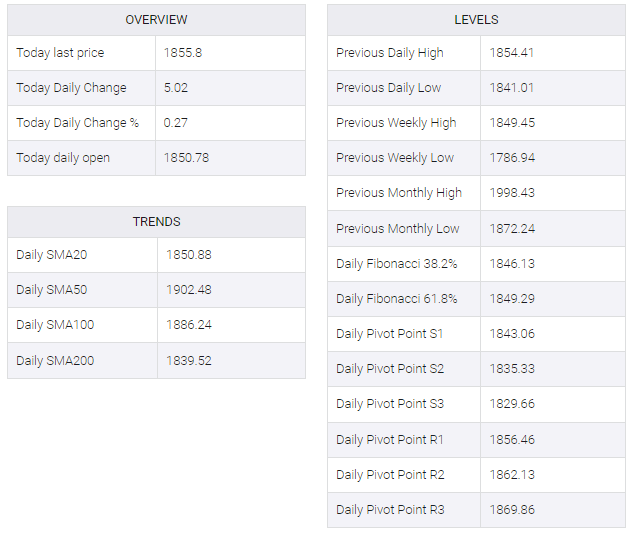Viewport: 630px width, 538px height.
Task: Select the Today Daily Change % value 0.27
Action: (176, 123)
